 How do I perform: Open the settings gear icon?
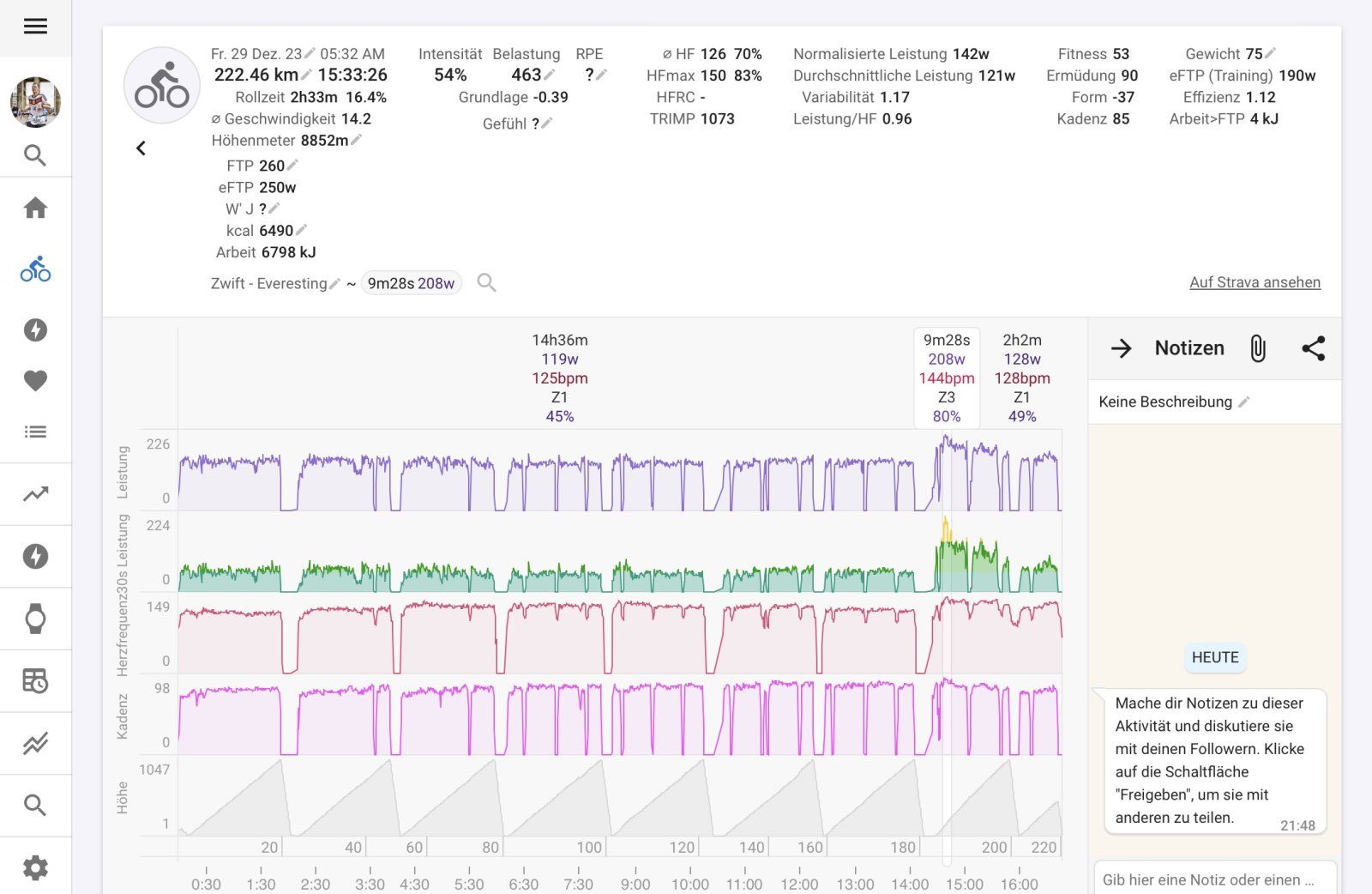[x=35, y=867]
